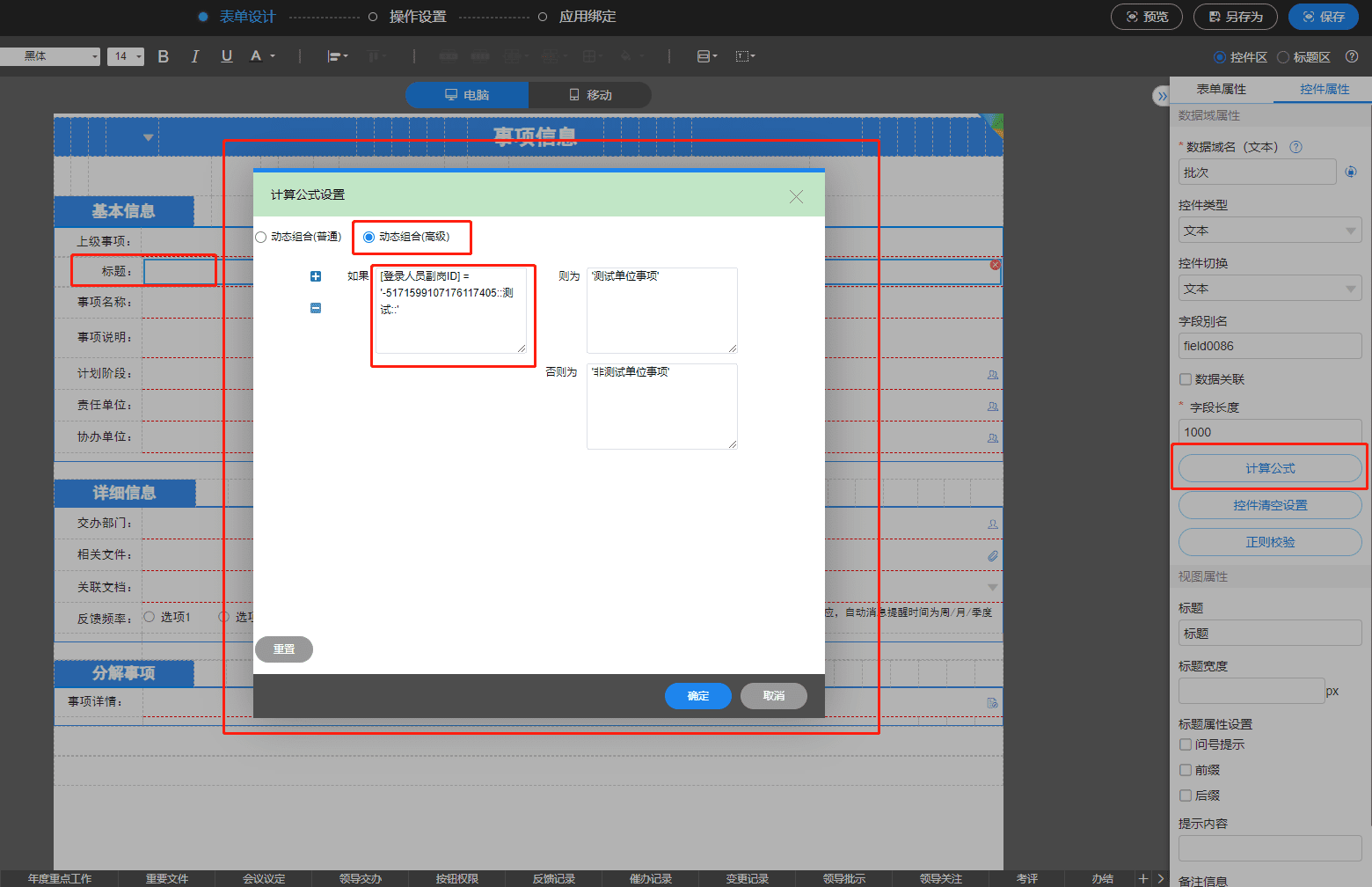Viewport: 1372px width, 887px height.
Task: Click the 控件清空设置 button
Action: click(x=1270, y=505)
